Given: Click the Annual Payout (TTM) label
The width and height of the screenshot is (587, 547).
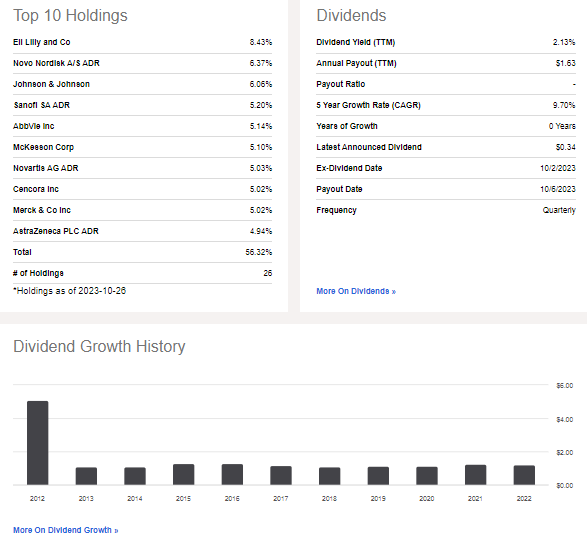Looking at the screenshot, I should 356,63.
